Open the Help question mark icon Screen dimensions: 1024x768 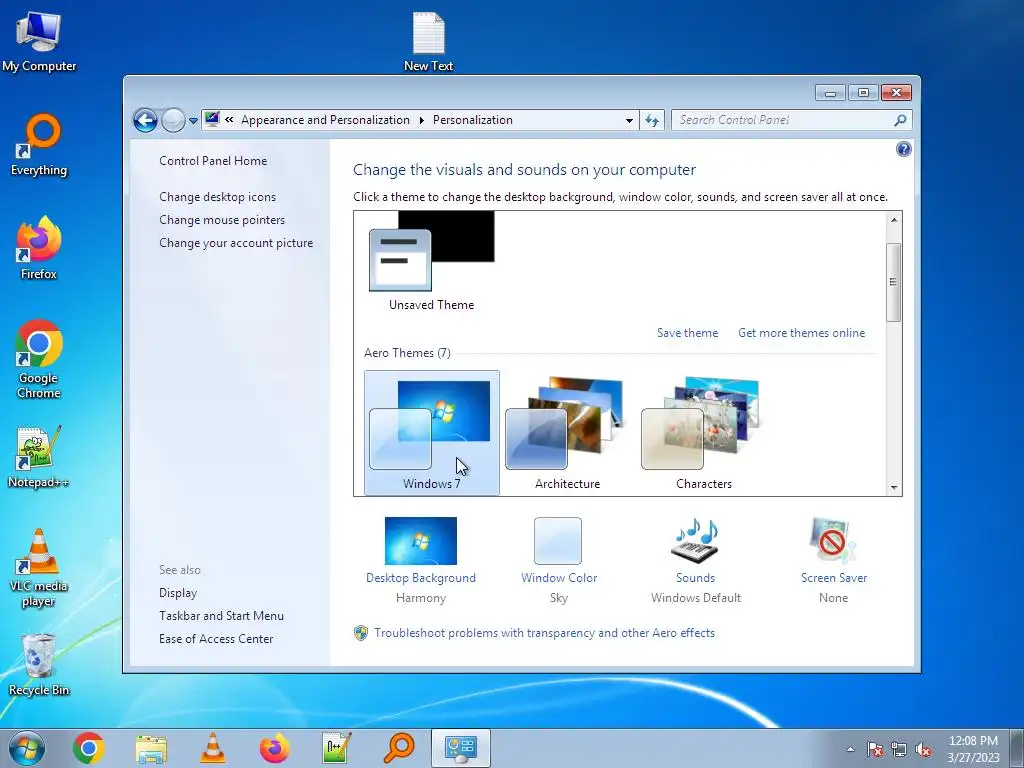tap(903, 150)
